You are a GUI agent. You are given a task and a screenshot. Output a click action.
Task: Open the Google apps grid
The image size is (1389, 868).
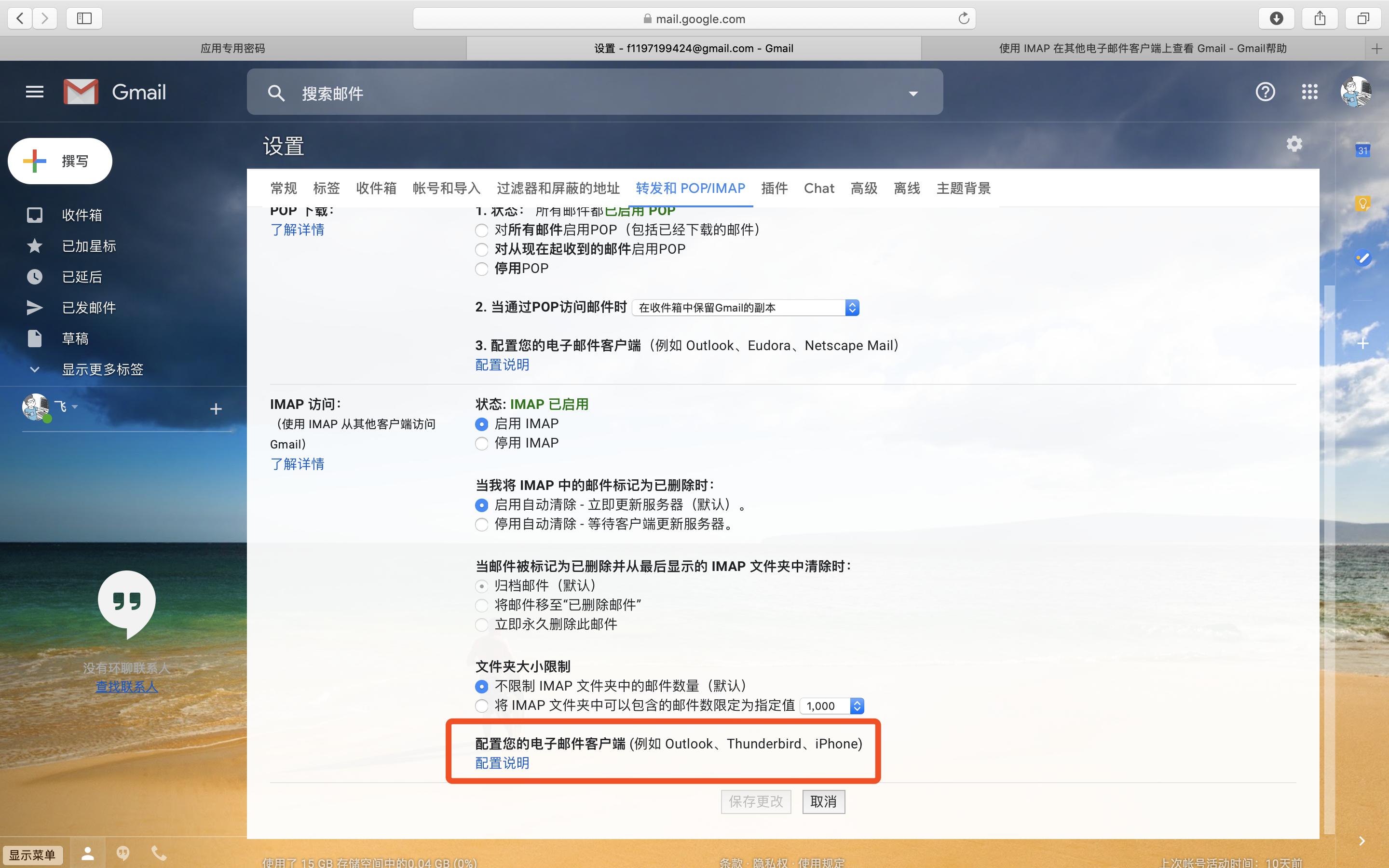click(1309, 91)
